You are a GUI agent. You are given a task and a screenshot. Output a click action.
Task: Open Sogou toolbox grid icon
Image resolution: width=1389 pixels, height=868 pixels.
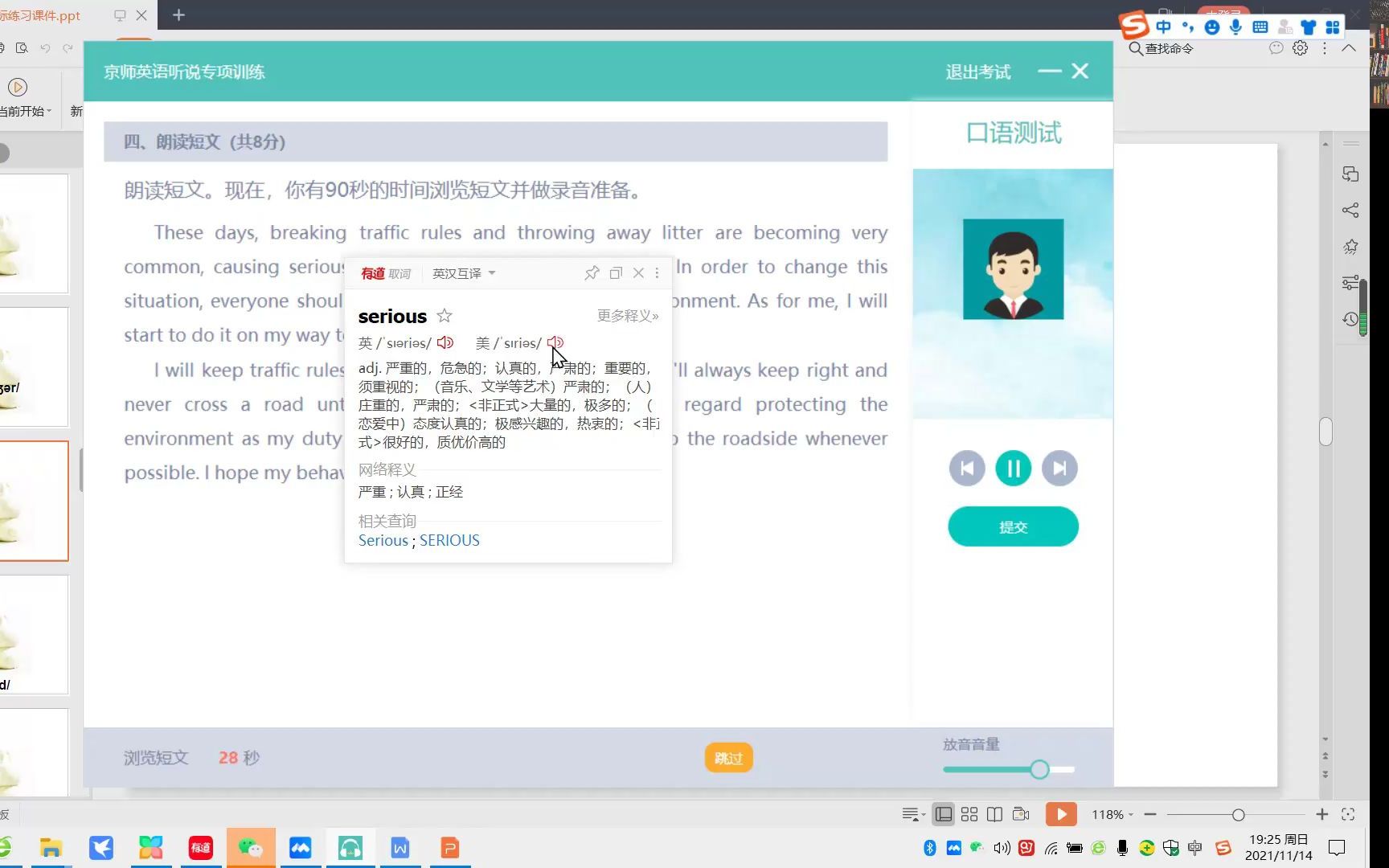[x=1333, y=27]
